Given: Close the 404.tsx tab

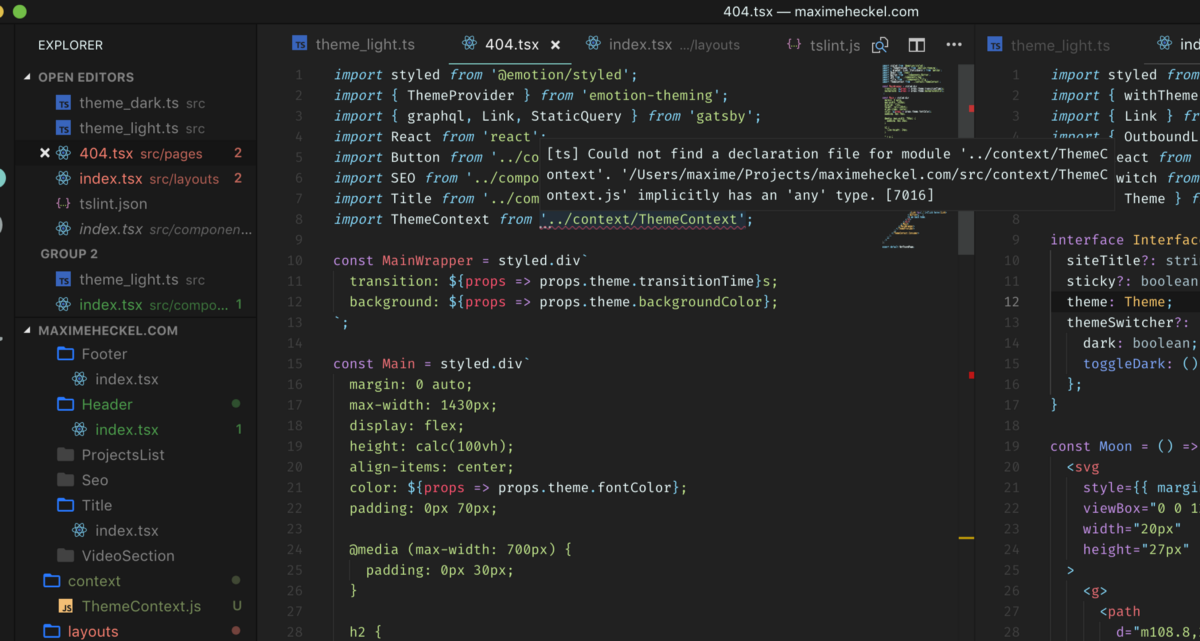Looking at the screenshot, I should click(556, 44).
